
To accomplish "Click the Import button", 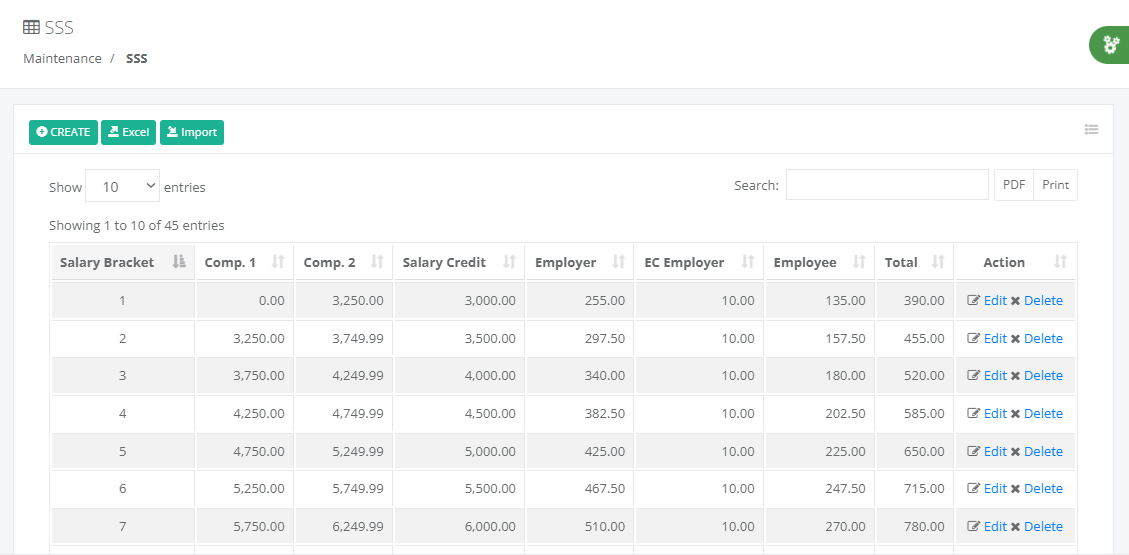I will point(192,132).
